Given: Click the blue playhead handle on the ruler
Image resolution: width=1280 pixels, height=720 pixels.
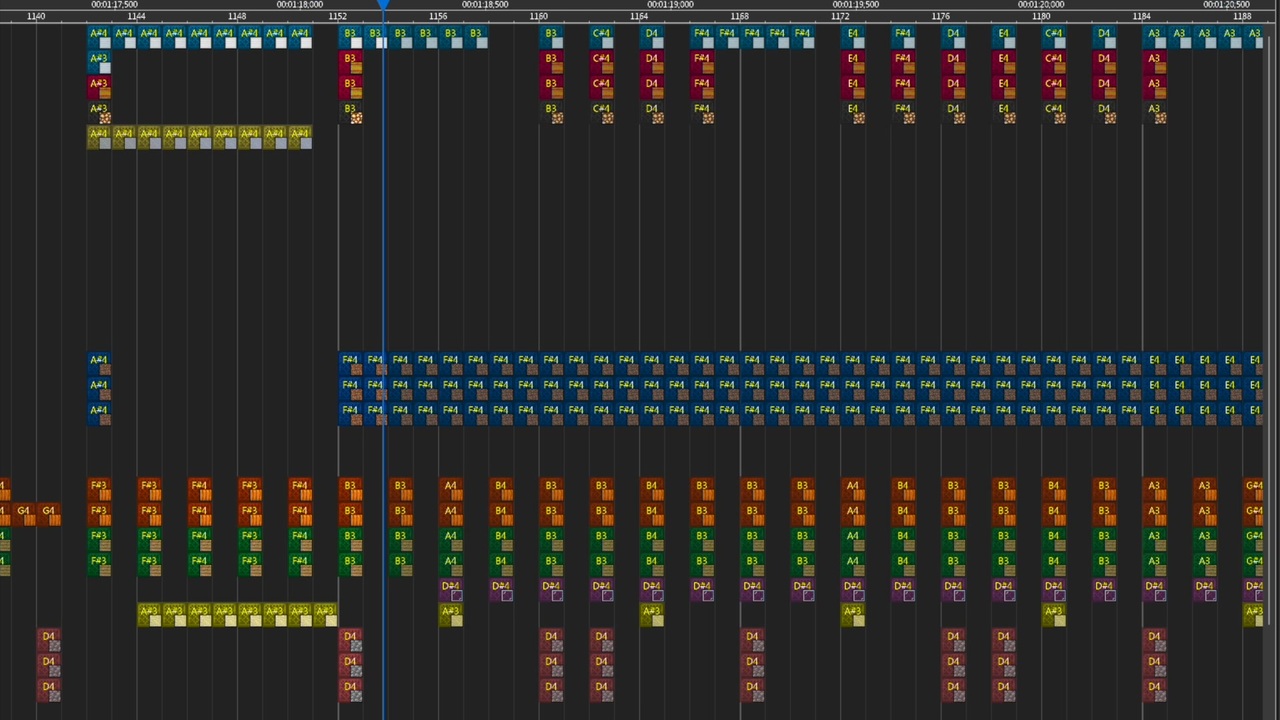Looking at the screenshot, I should coord(383,6).
